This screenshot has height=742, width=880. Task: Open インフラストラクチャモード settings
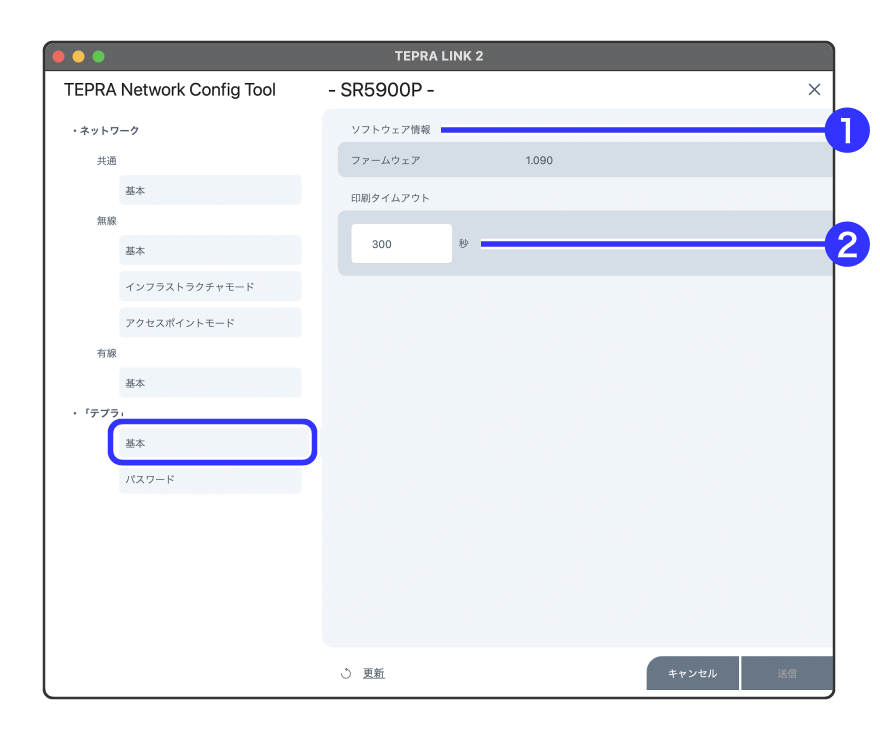click(x=210, y=287)
